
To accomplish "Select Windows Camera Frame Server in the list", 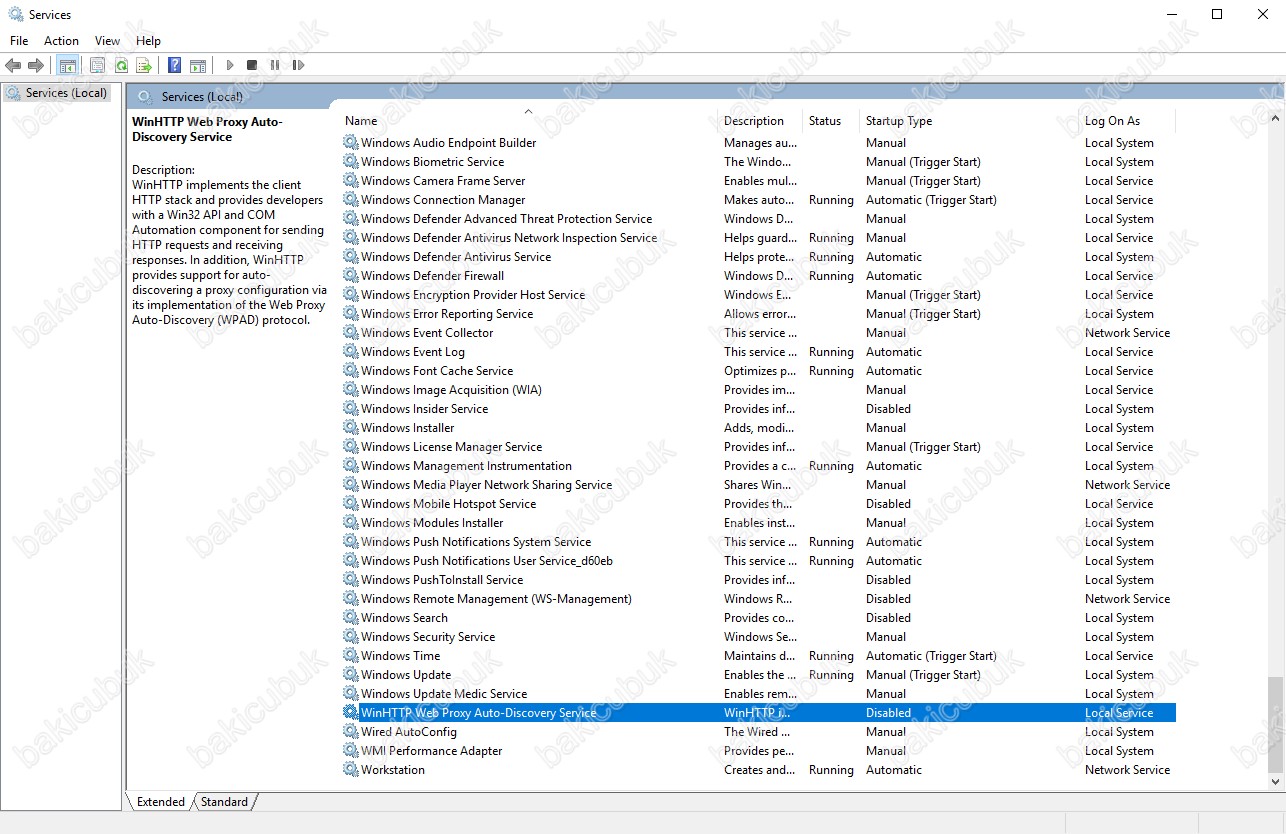I will pos(759,181).
